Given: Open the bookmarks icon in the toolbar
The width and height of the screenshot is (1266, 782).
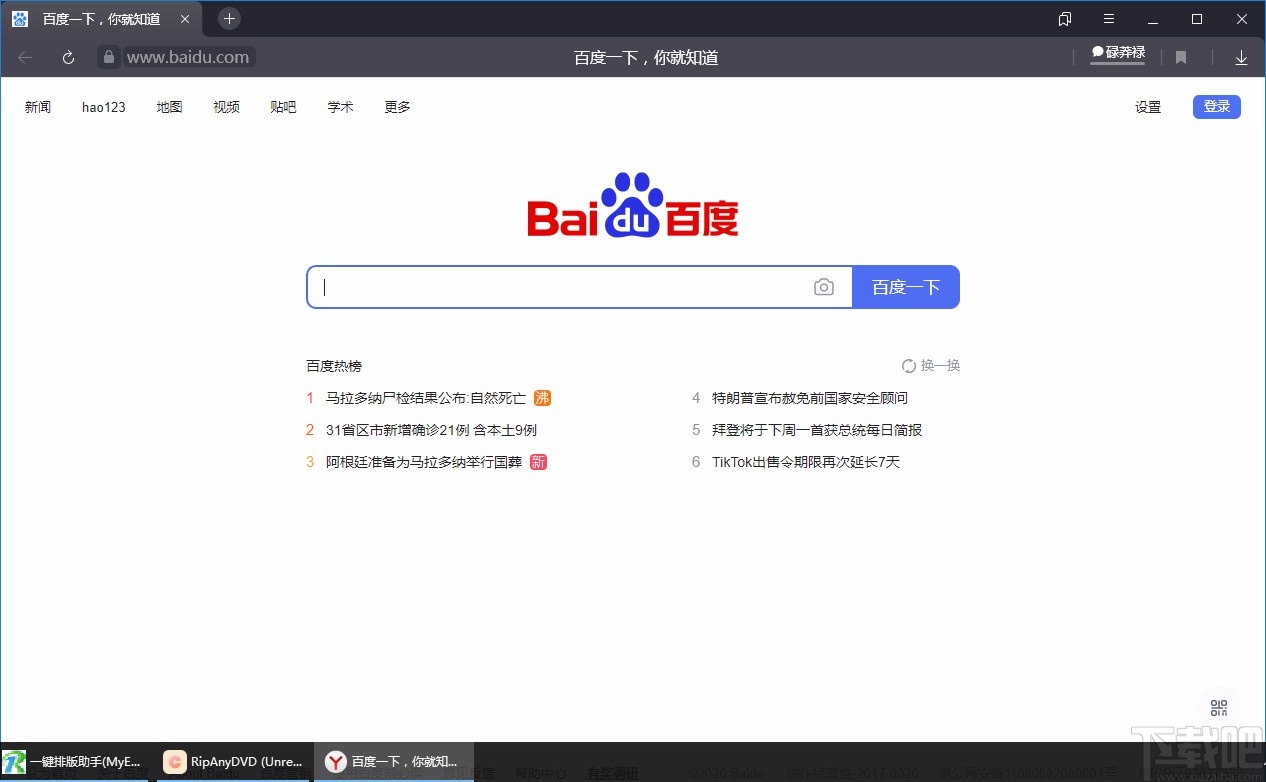Looking at the screenshot, I should click(1181, 57).
